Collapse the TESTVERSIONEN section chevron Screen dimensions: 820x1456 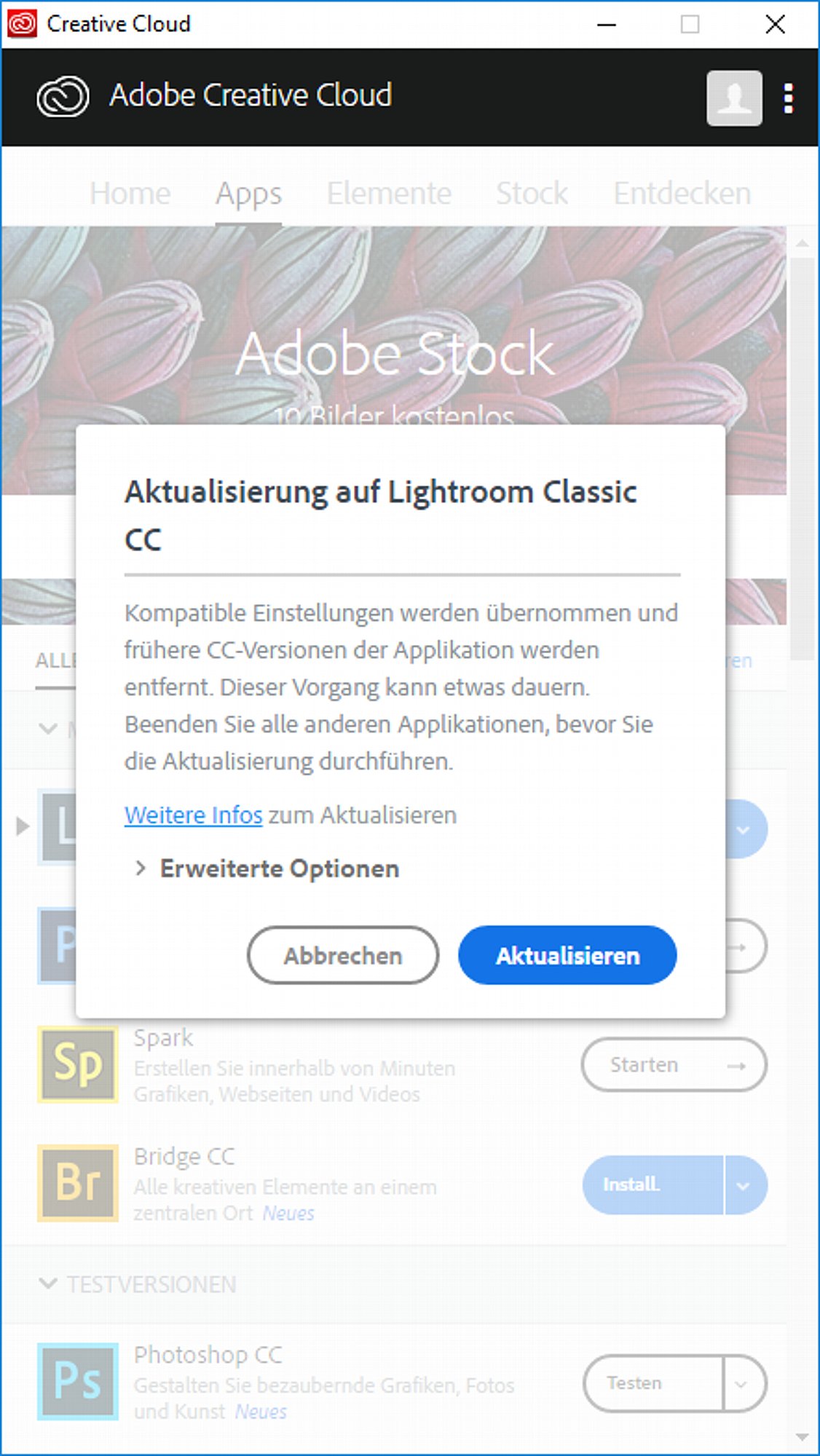[48, 1283]
